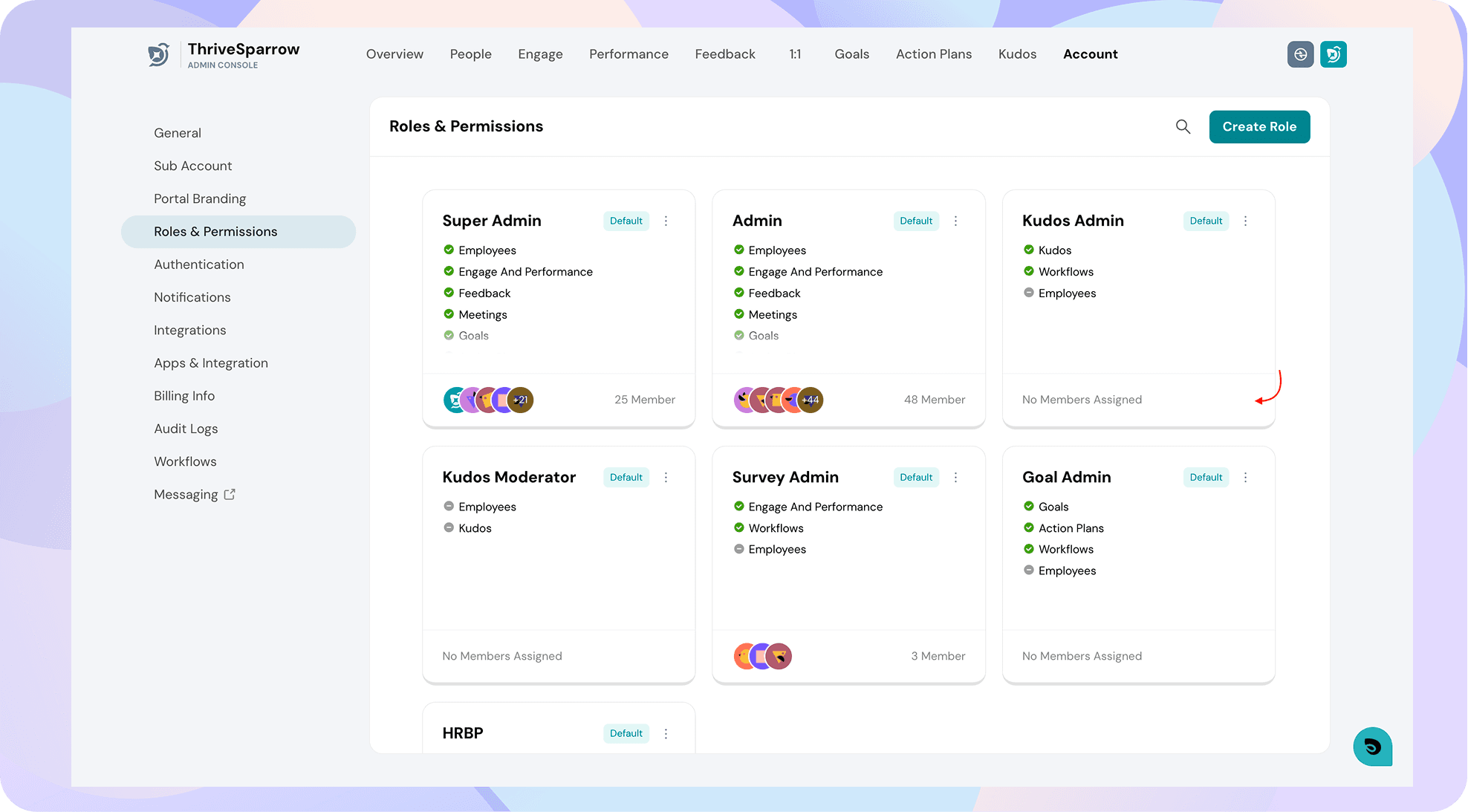Viewport: 1468px width, 812px height.
Task: Open the chat support widget icon
Action: 1372,747
